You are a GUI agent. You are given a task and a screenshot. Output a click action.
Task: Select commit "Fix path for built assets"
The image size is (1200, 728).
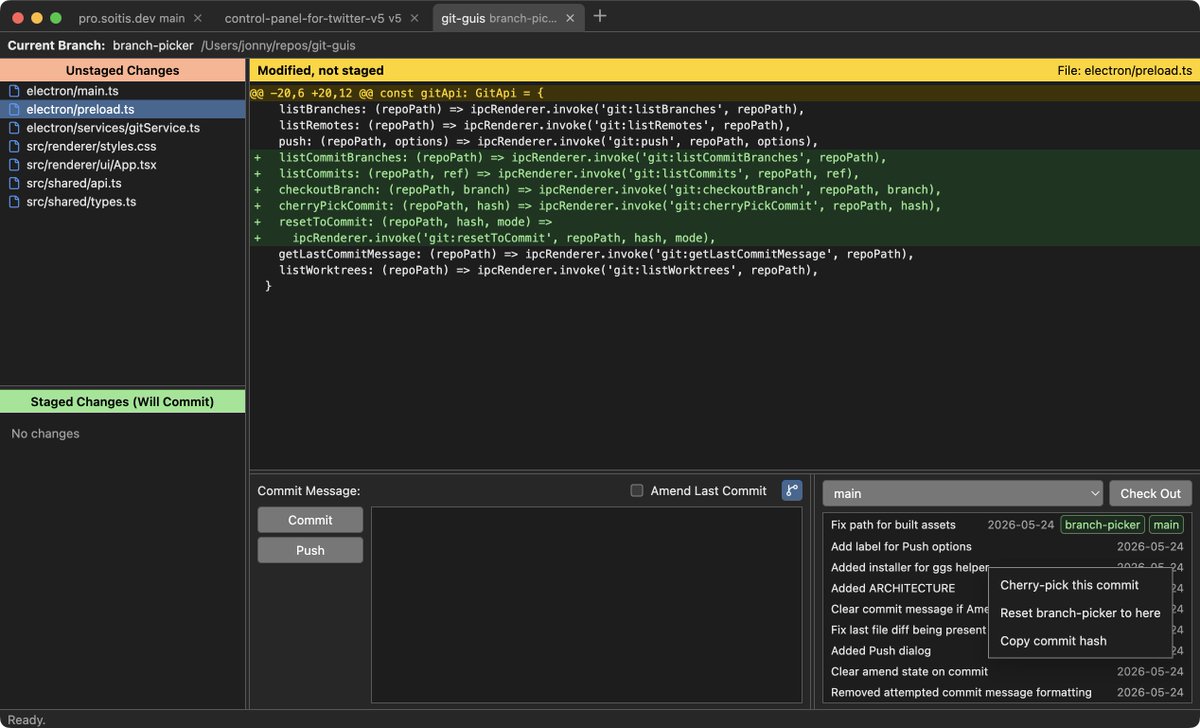tap(1007, 525)
